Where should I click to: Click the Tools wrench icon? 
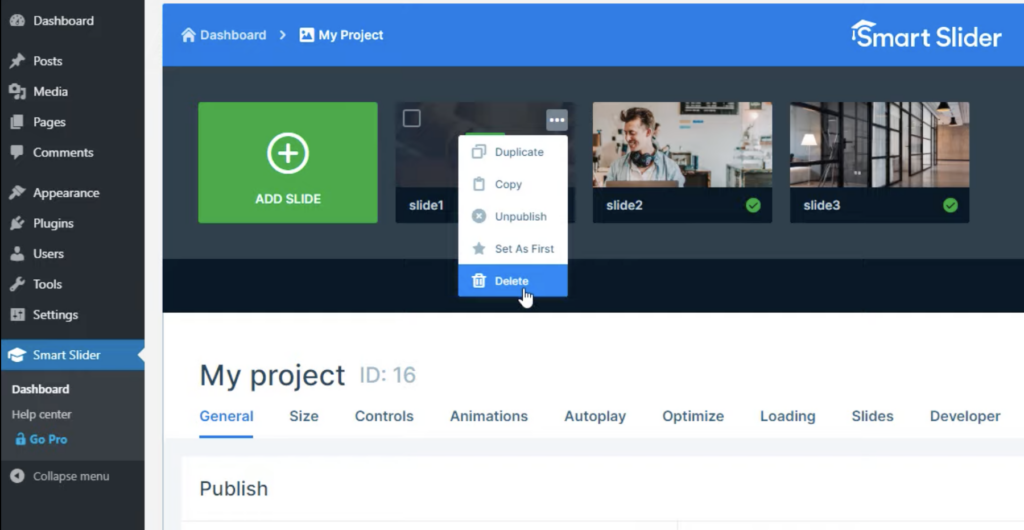tap(17, 284)
